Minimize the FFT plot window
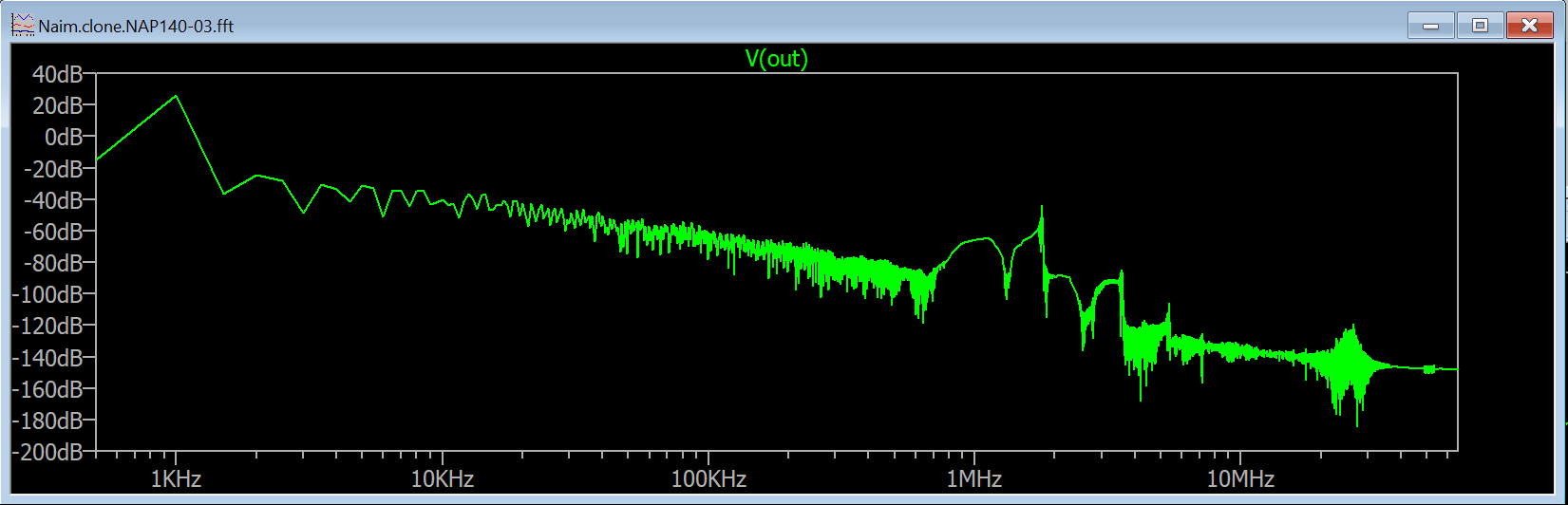Image resolution: width=1568 pixels, height=505 pixels. 1431,26
